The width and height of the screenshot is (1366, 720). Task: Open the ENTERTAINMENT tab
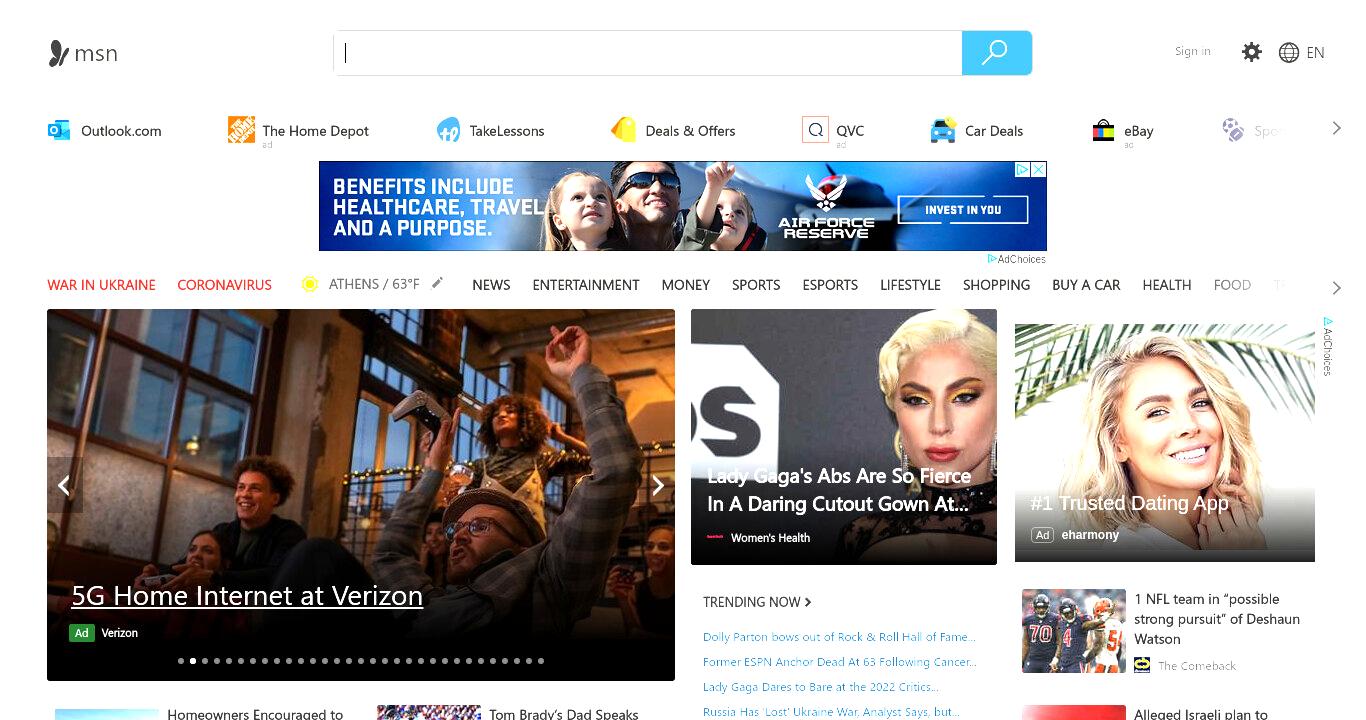pyautogui.click(x=586, y=285)
